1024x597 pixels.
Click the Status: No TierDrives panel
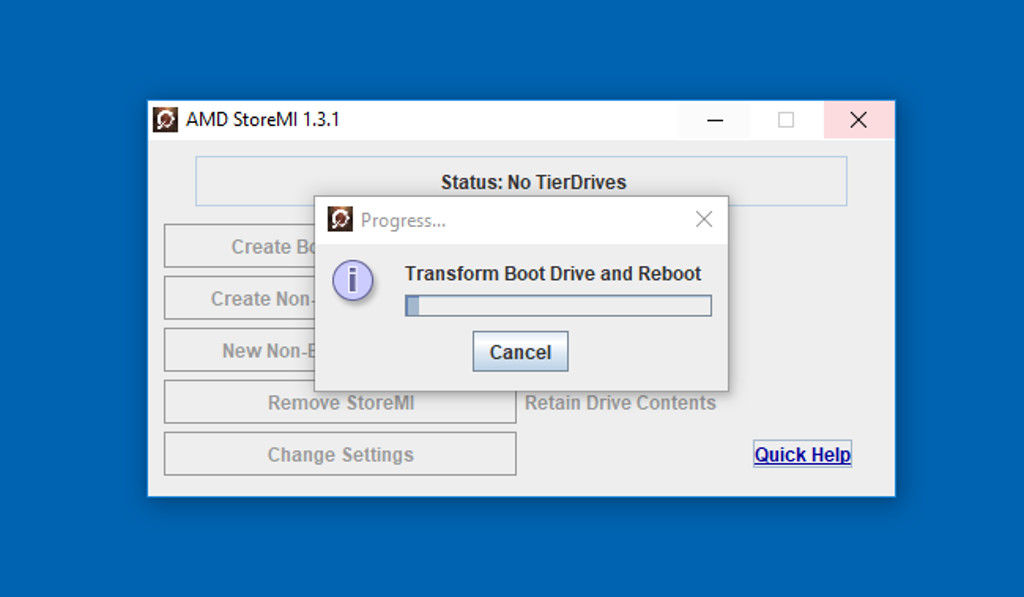pyautogui.click(x=521, y=182)
